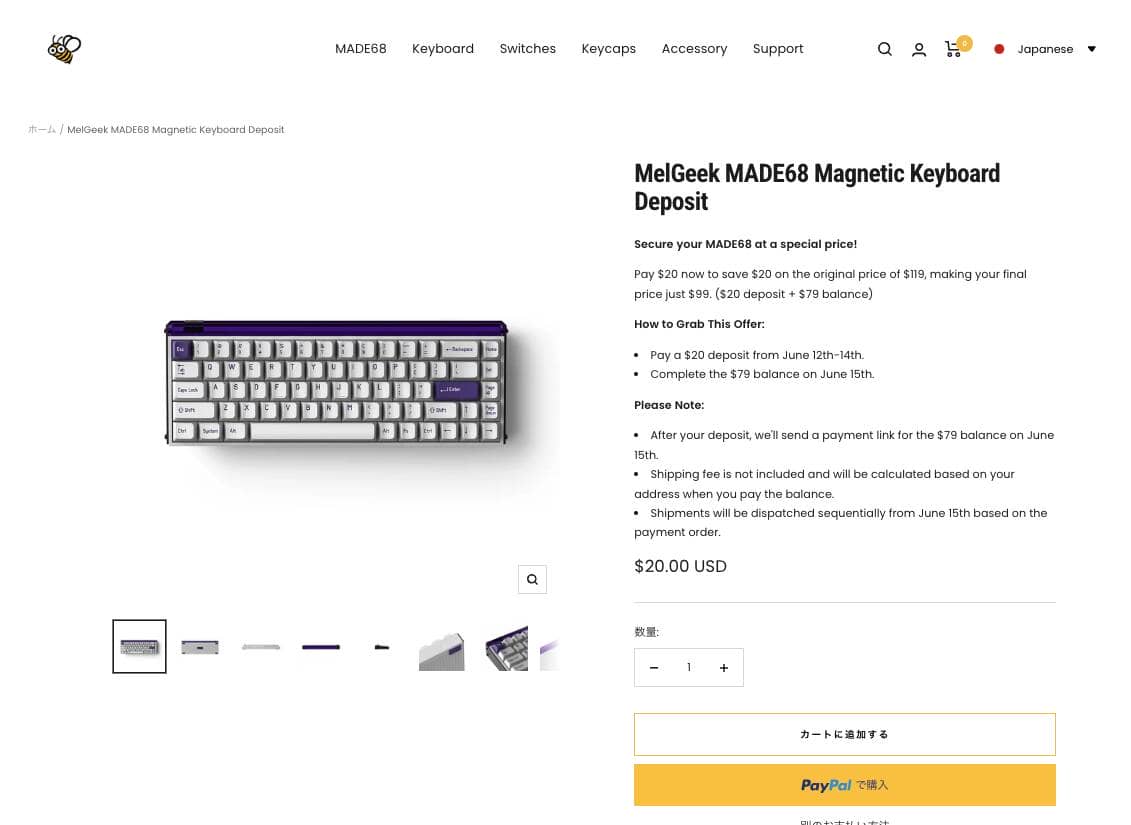
Task: Expand the Japanese language dropdown
Action: pos(1045,49)
